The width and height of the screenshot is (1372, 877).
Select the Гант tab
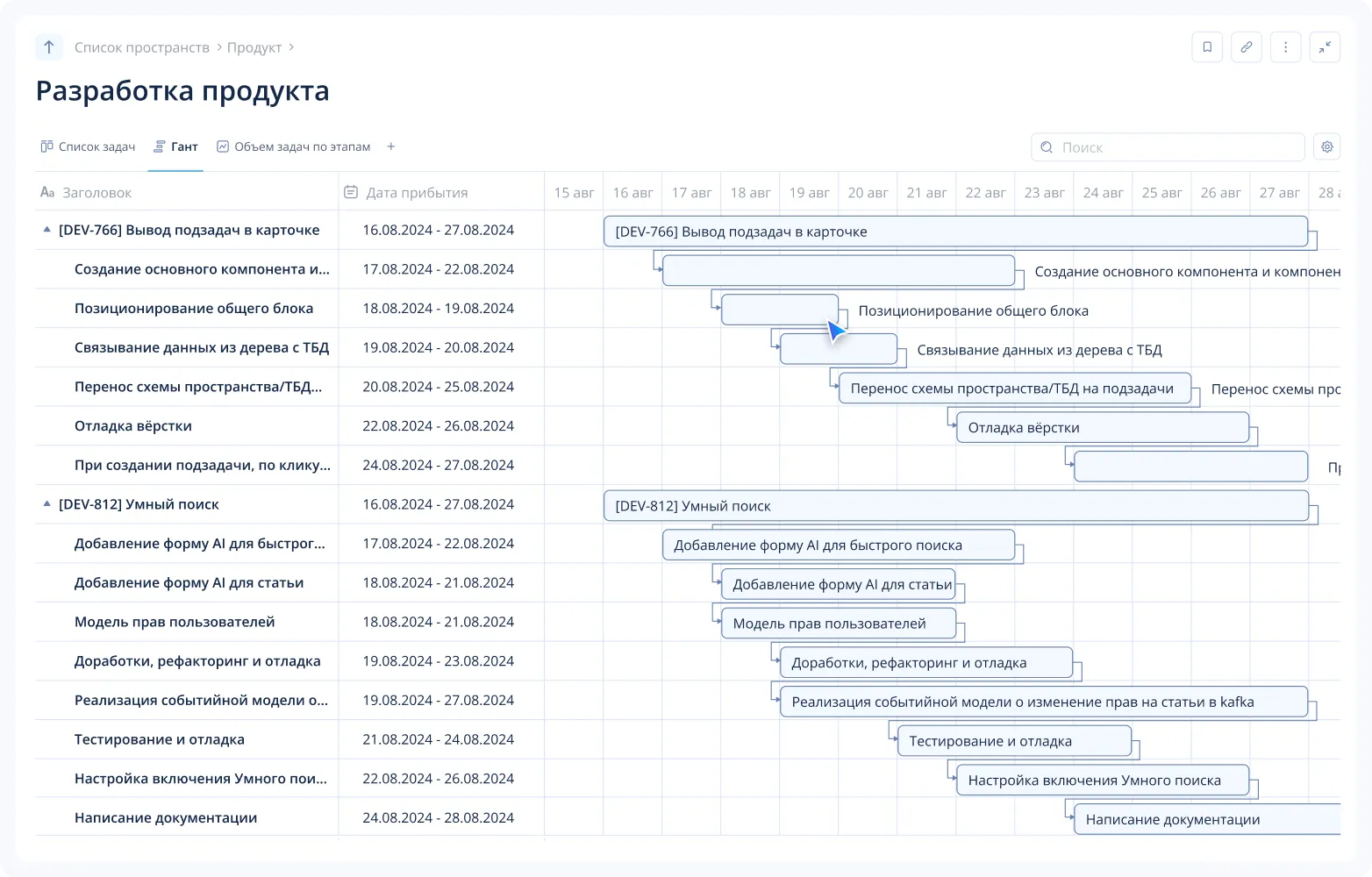(175, 146)
